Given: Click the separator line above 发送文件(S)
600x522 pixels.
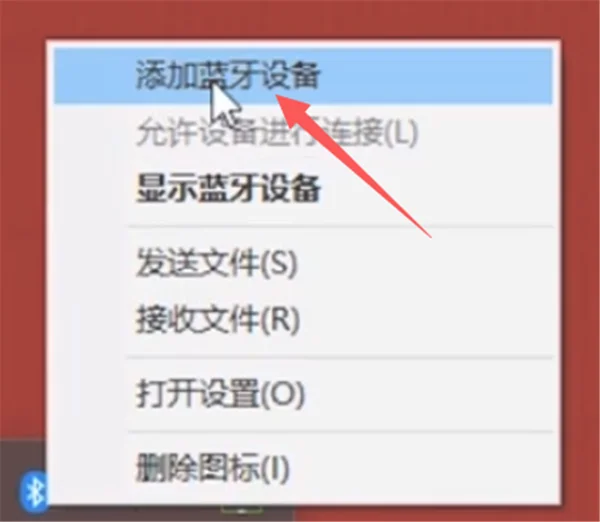Looking at the screenshot, I should pos(340,227).
